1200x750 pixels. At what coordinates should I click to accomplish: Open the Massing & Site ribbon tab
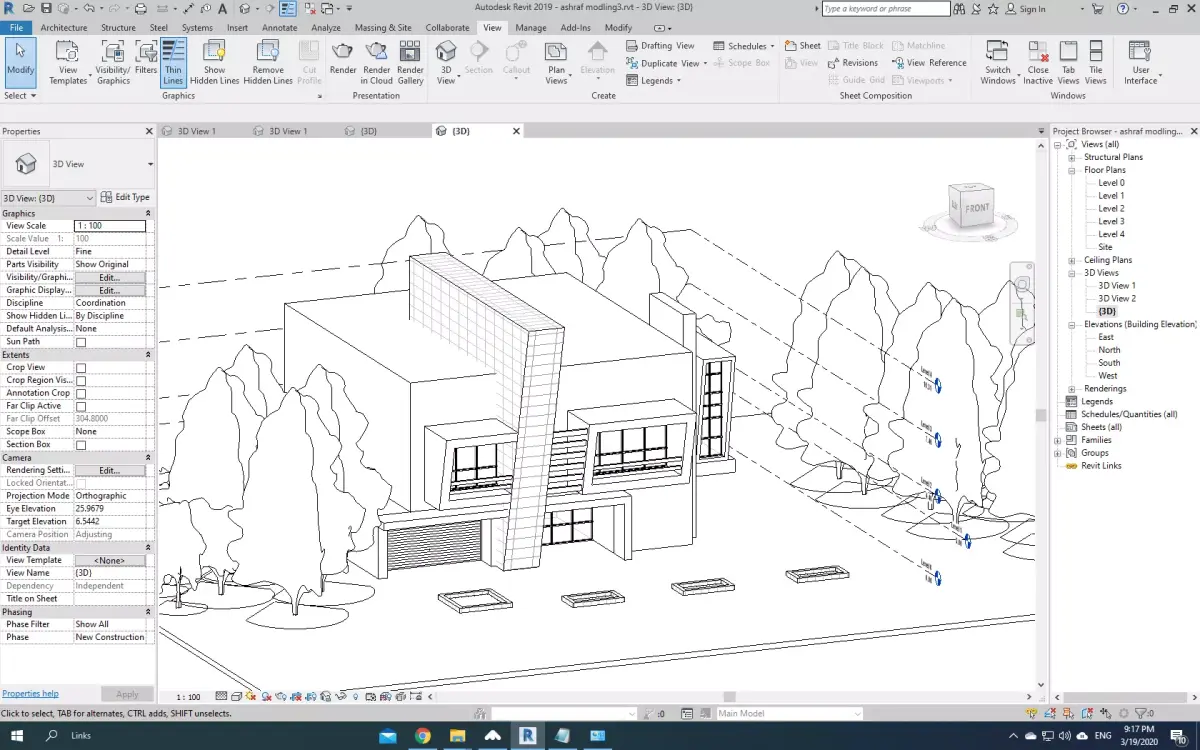[383, 28]
